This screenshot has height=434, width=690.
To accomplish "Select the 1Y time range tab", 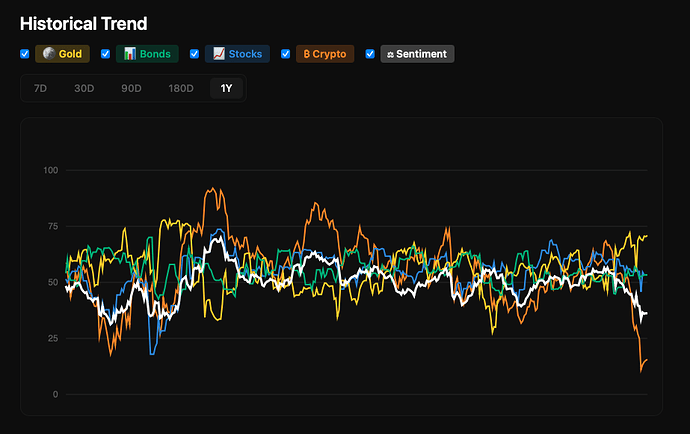I will coord(226,88).
